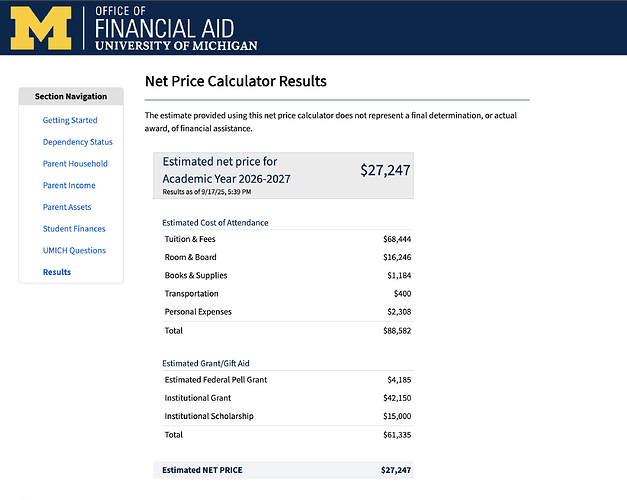Click the $27,247 estimated net price amount
Screen dimensions: 627x500
coord(385,170)
